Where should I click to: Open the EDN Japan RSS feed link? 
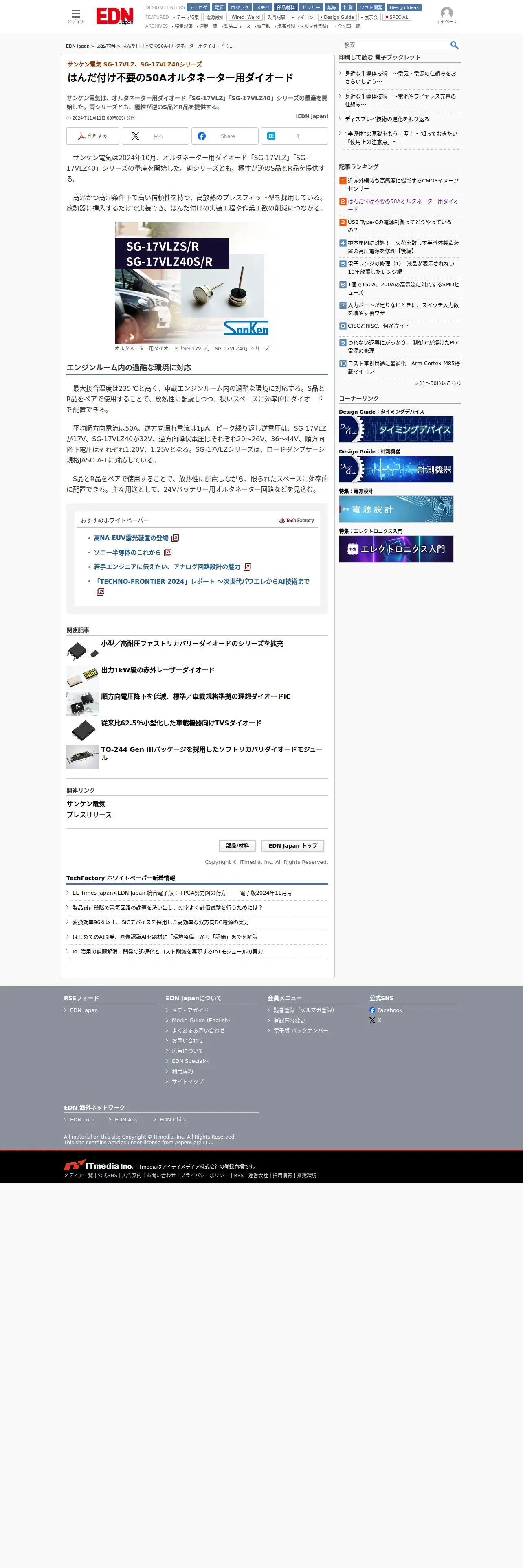point(84,1010)
